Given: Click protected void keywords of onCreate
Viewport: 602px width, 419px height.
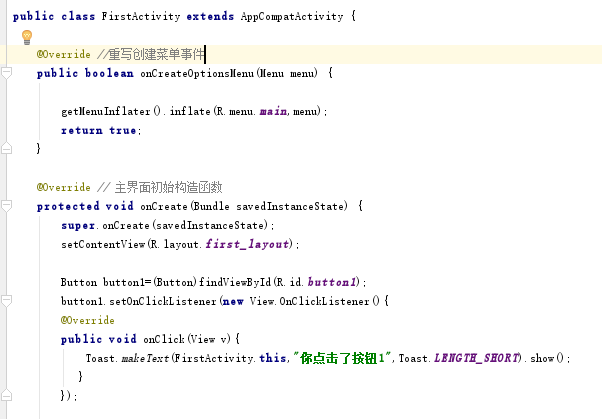Looking at the screenshot, I should click(85, 206).
